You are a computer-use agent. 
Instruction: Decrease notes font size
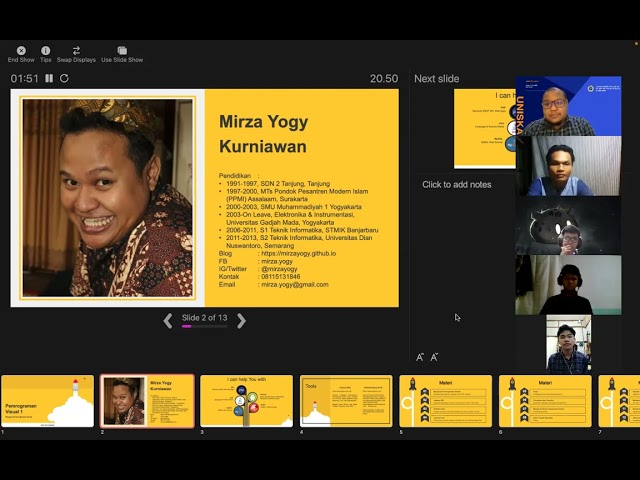434,357
